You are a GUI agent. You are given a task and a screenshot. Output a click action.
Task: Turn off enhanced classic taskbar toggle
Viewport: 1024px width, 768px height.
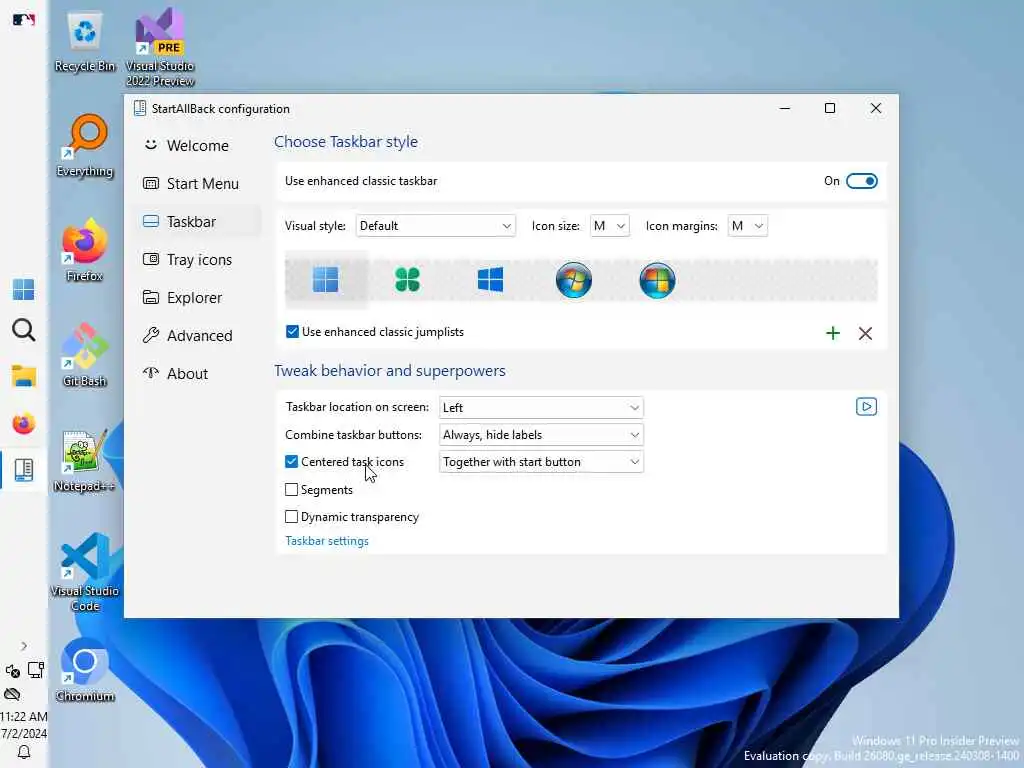point(861,181)
